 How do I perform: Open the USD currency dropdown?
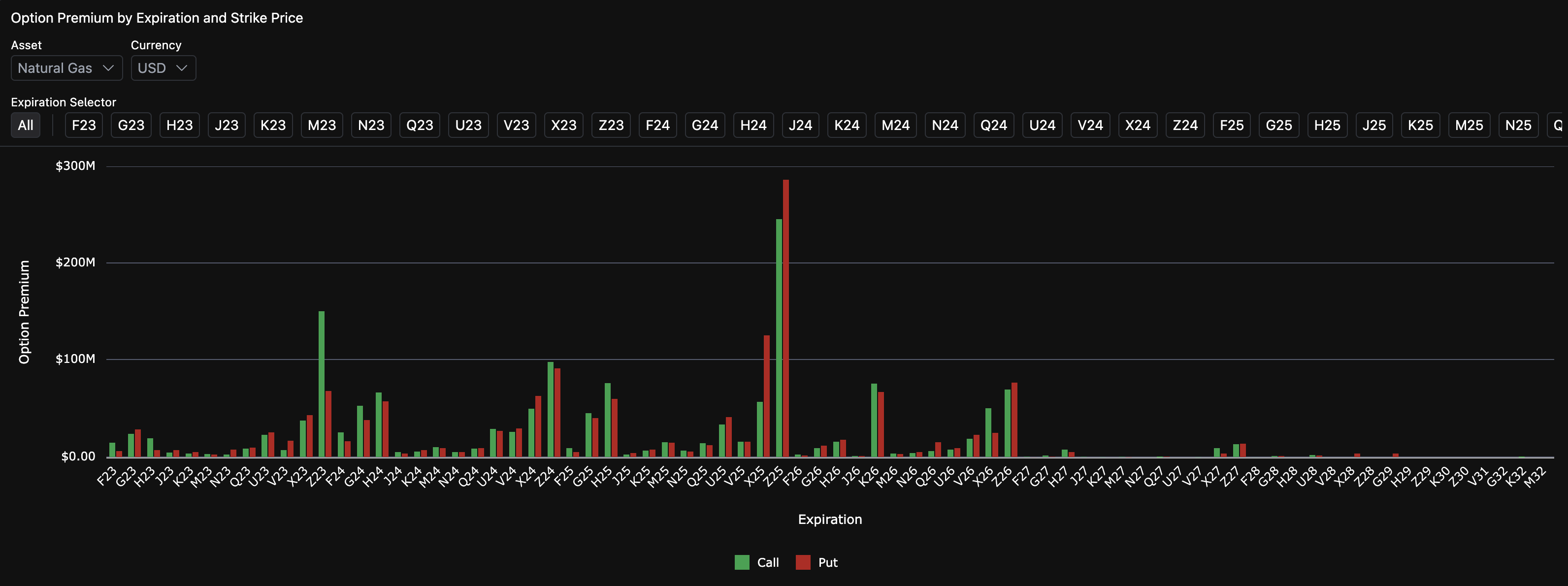click(163, 68)
